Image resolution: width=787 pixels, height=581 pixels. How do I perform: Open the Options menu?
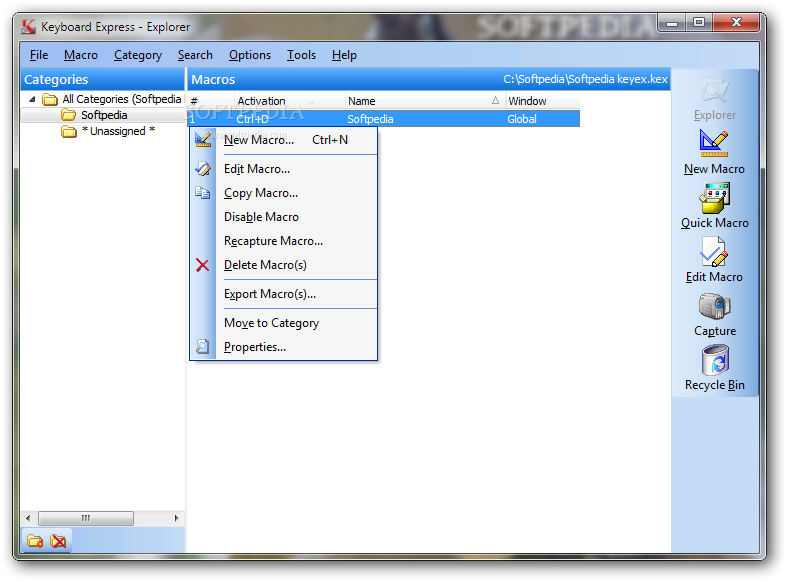click(250, 55)
